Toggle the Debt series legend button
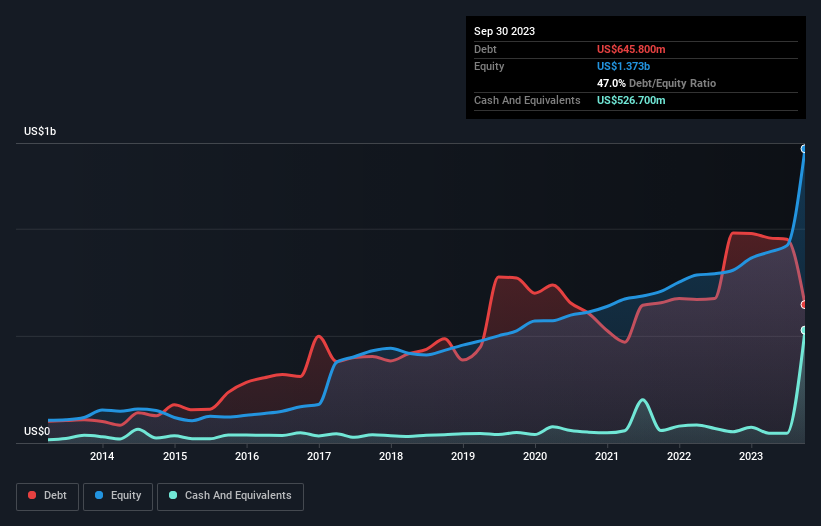821x526 pixels. [48, 496]
